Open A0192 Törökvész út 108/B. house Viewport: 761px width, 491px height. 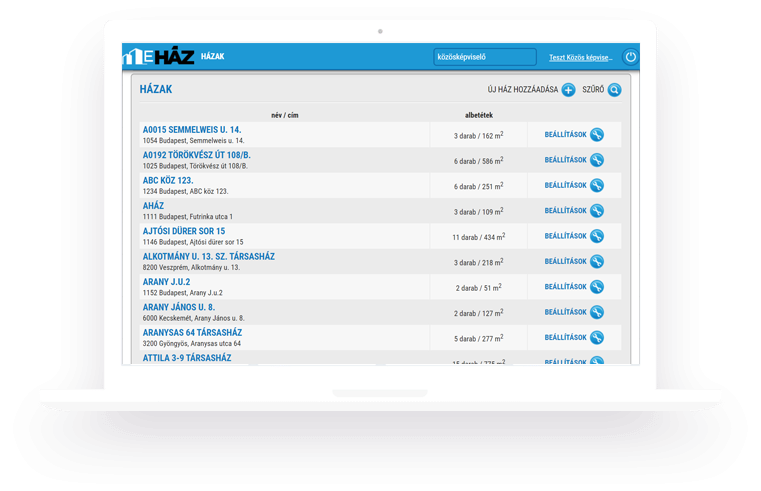196,155
